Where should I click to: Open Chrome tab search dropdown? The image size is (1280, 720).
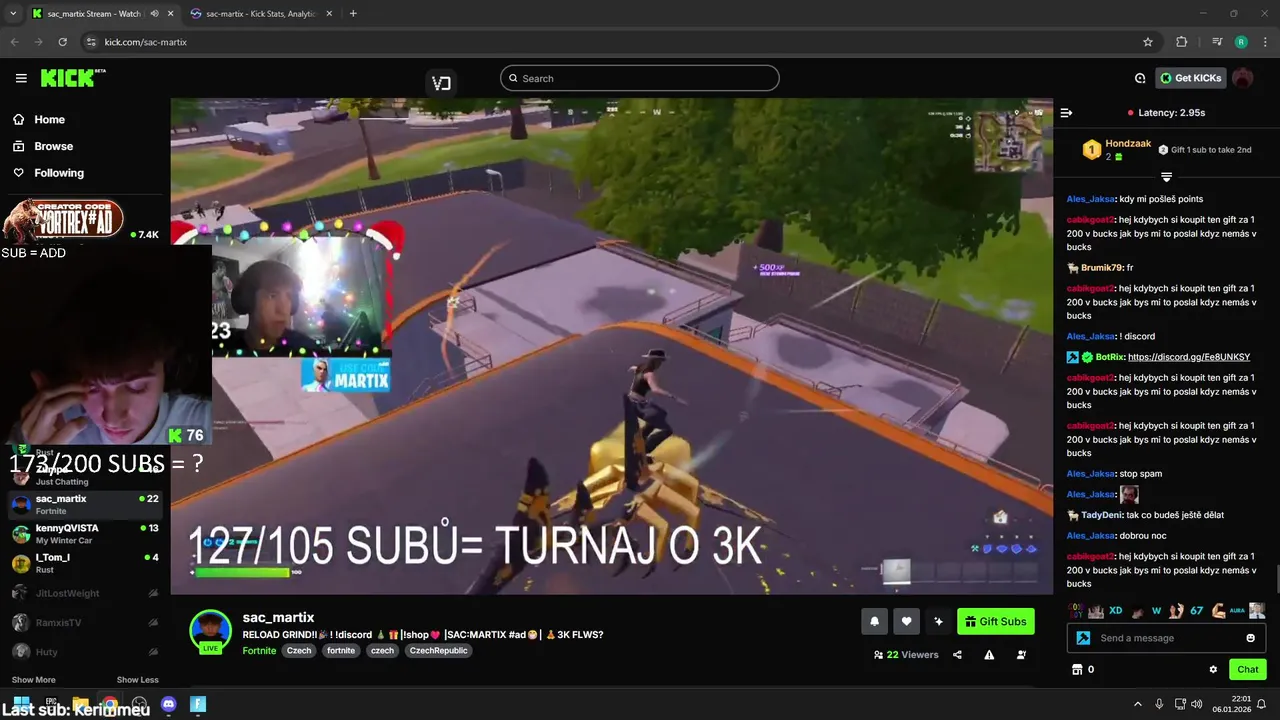[13, 14]
